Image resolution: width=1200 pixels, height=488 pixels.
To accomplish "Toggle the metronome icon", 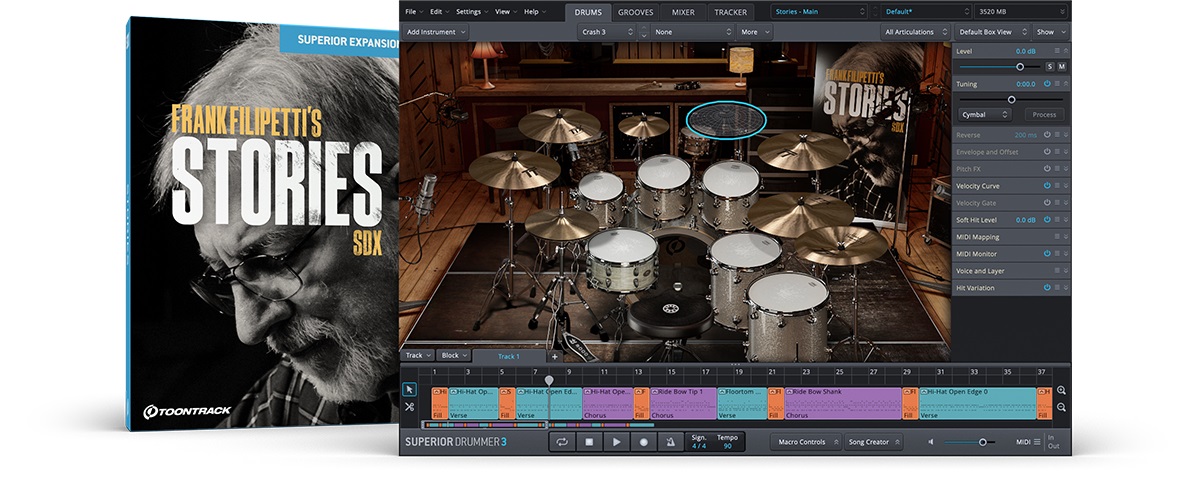I will [x=671, y=442].
